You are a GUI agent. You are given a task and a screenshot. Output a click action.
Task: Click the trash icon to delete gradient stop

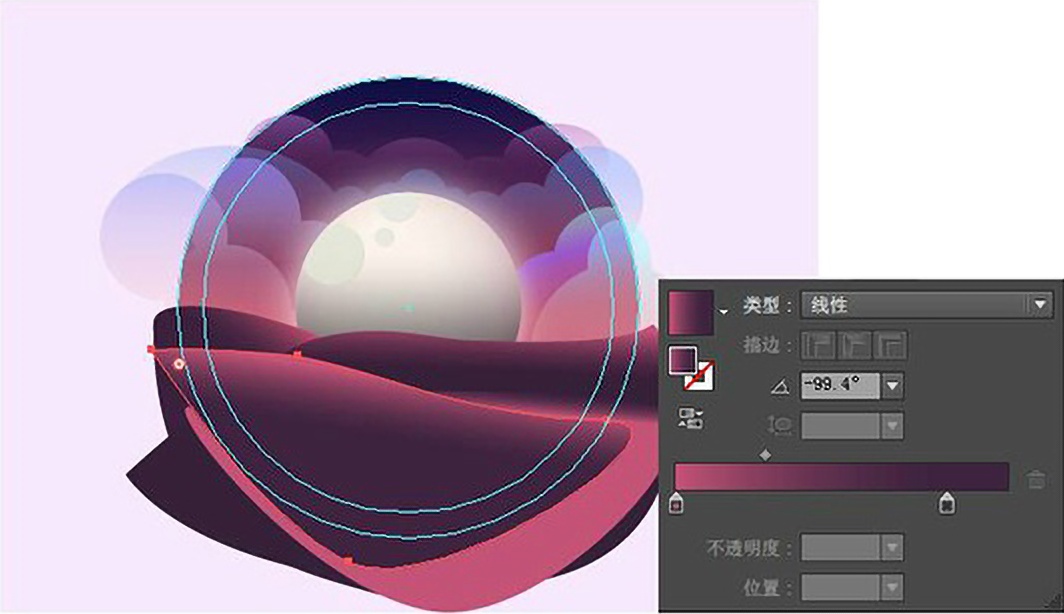coord(1035,479)
